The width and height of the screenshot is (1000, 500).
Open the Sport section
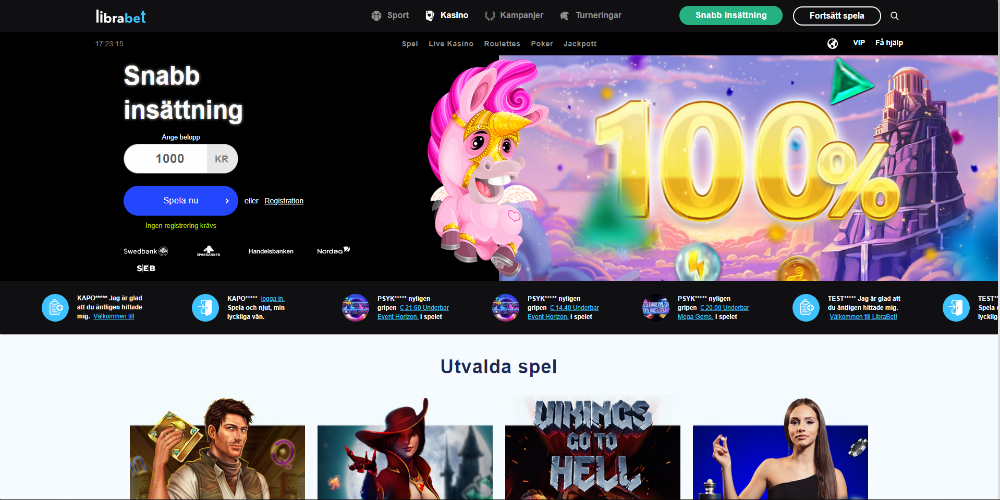point(390,15)
